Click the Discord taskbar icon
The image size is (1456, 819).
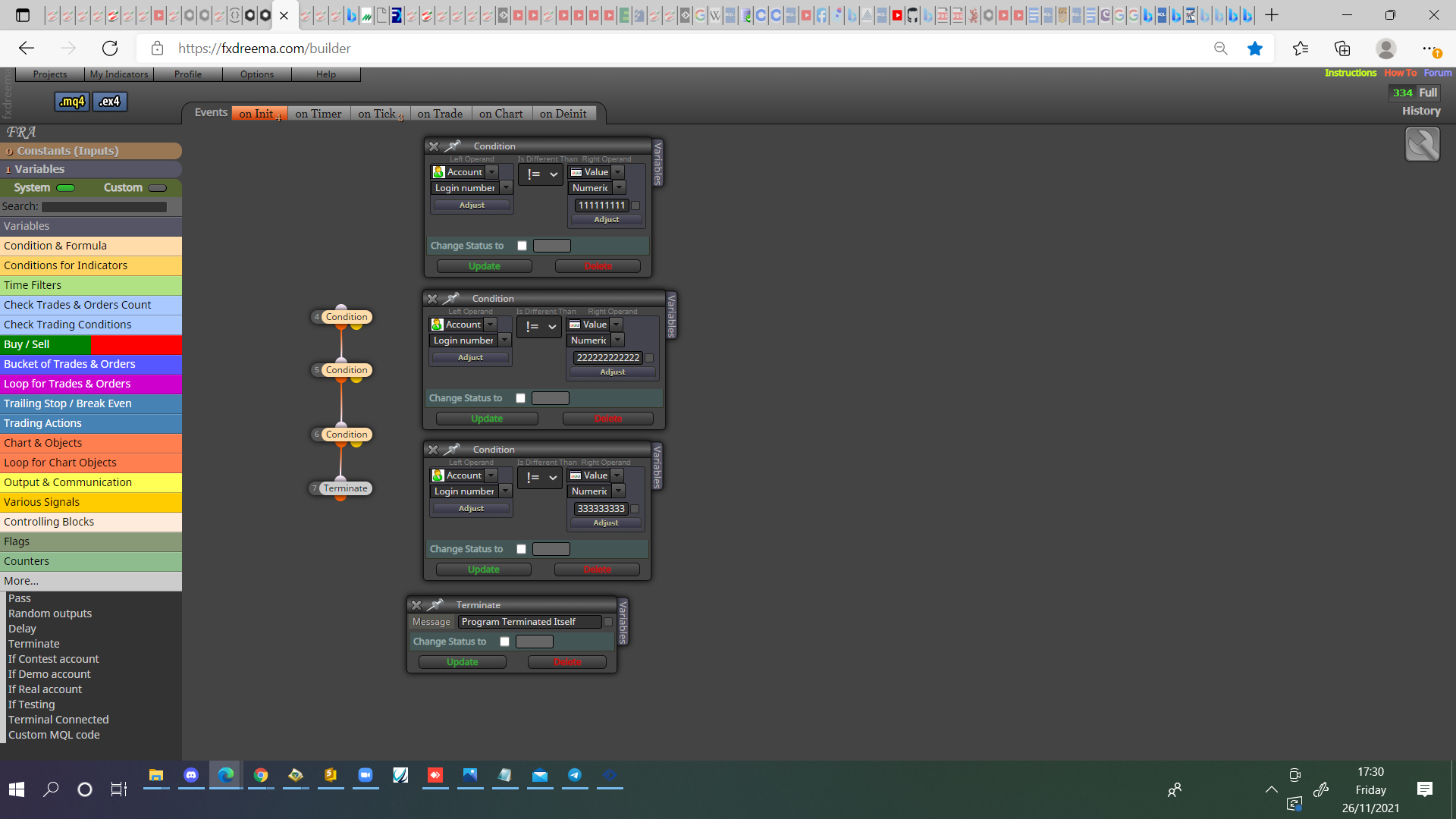click(x=191, y=775)
